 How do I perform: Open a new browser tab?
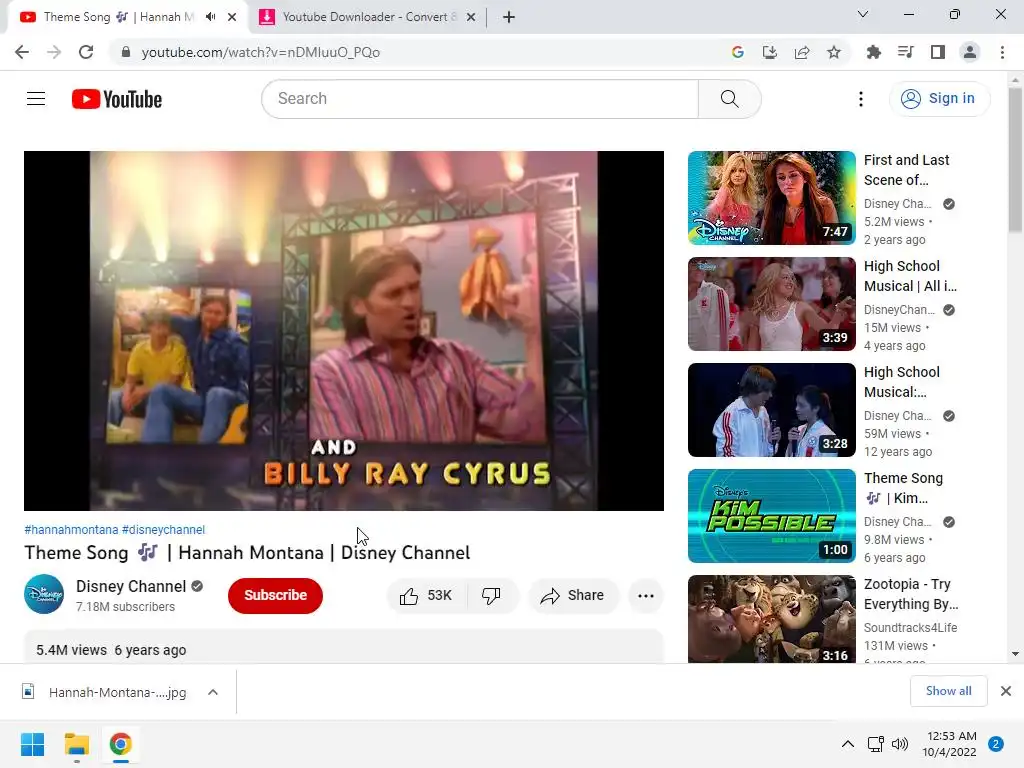click(x=509, y=17)
